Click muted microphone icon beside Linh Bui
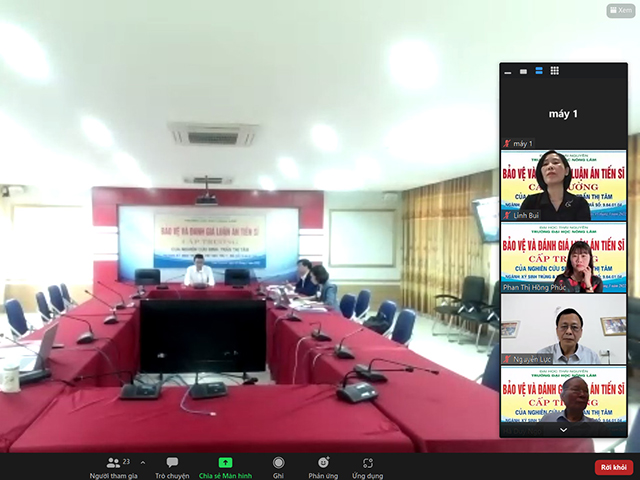640x480 pixels. (x=507, y=216)
